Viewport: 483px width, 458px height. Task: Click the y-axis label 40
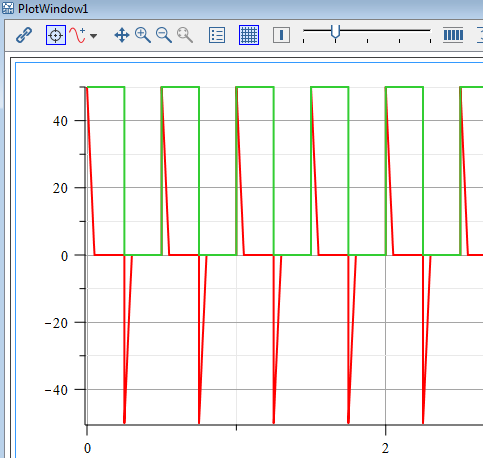pos(60,121)
